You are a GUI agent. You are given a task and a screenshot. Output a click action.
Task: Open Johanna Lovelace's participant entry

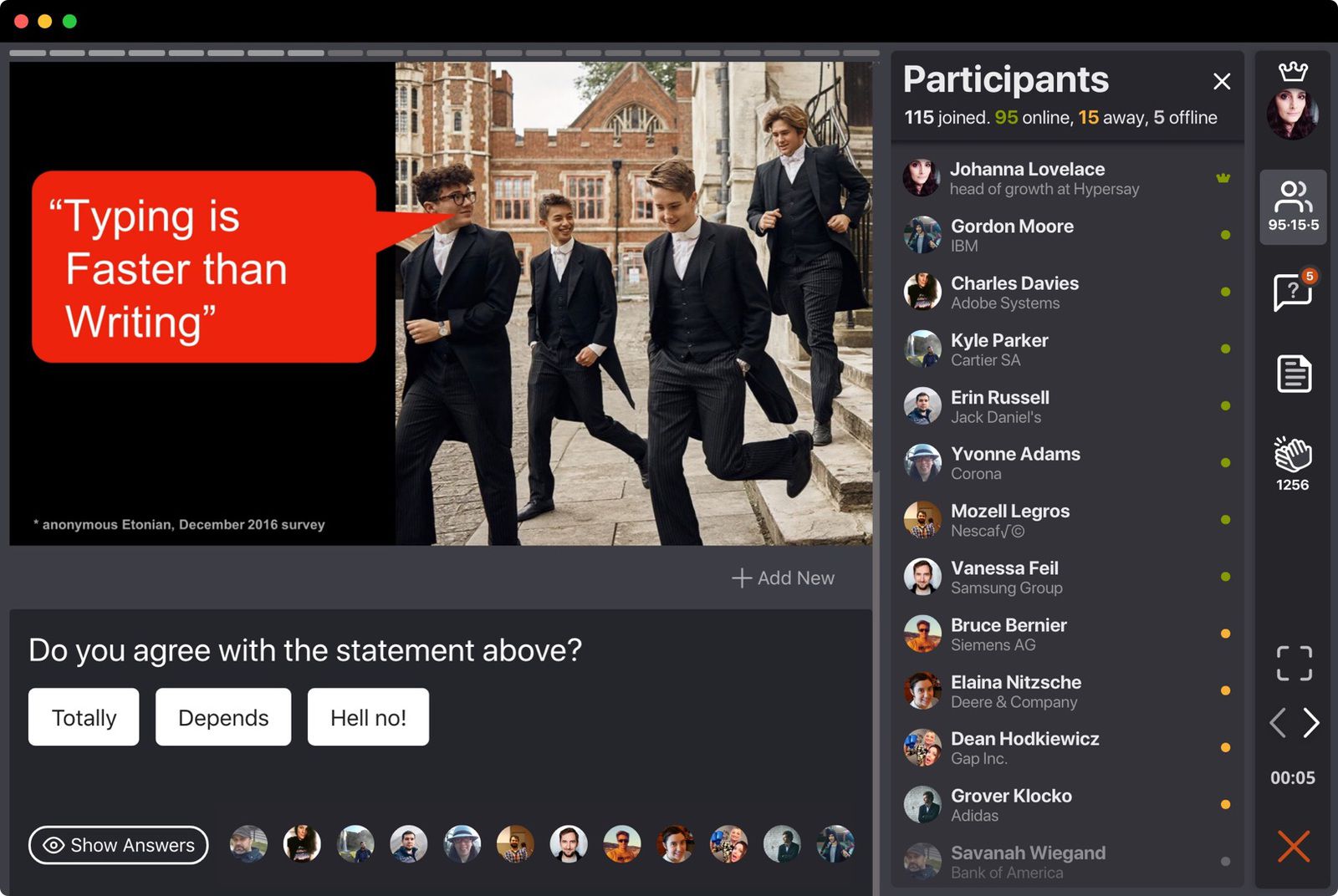tap(1027, 178)
